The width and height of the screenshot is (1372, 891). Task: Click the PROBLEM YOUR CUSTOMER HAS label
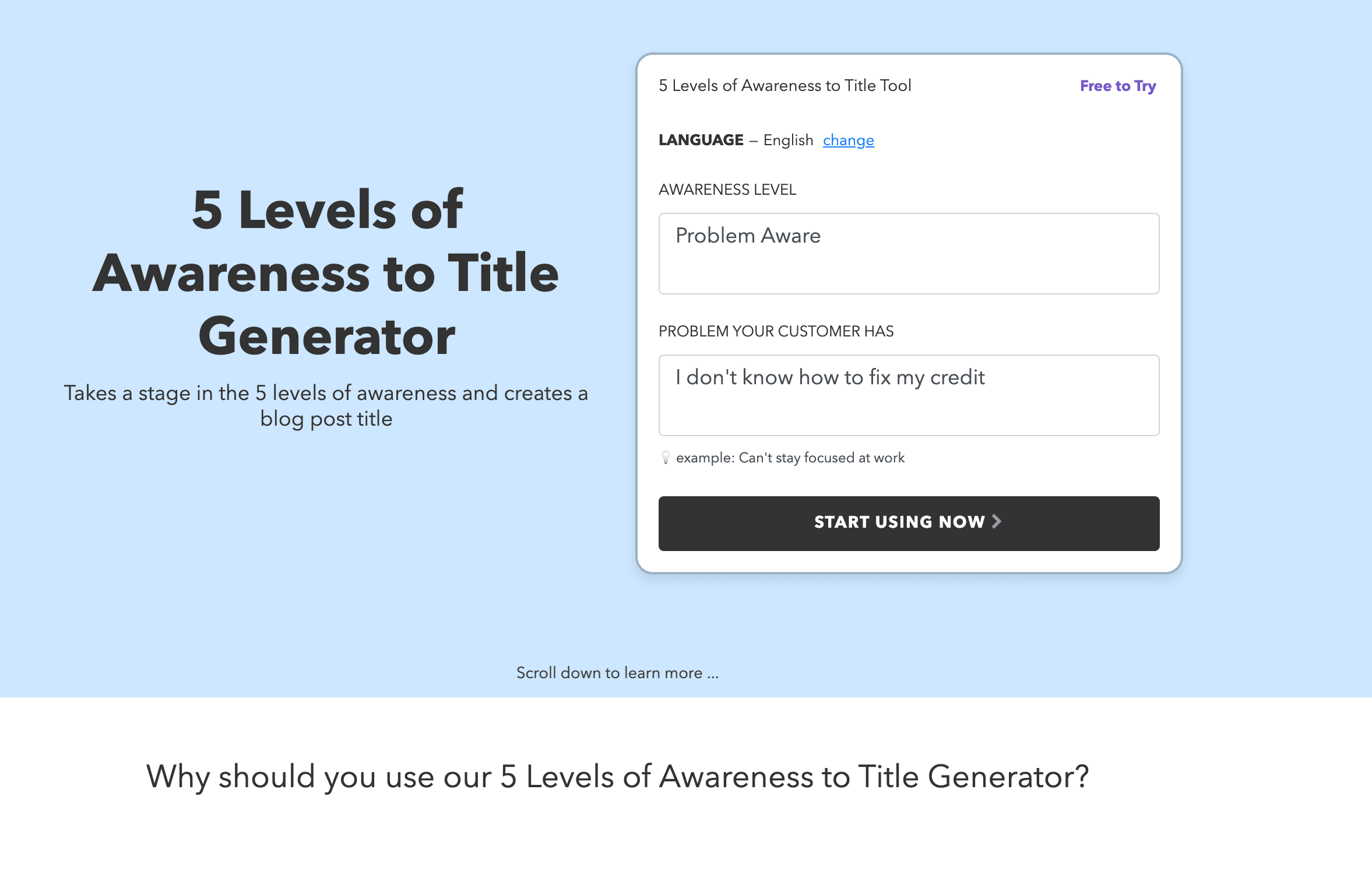pos(776,331)
